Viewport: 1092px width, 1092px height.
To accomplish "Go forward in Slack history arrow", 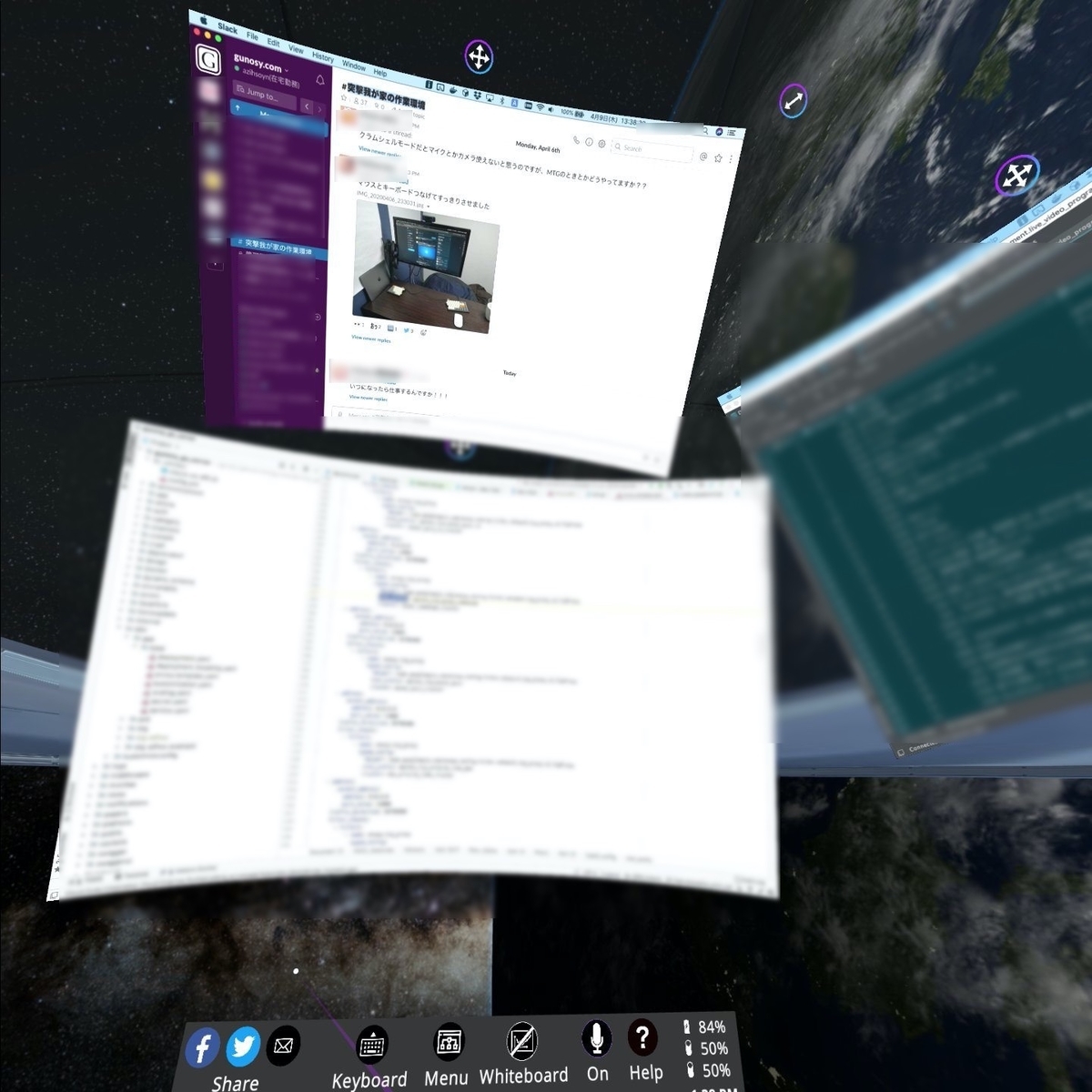I will click(x=319, y=109).
